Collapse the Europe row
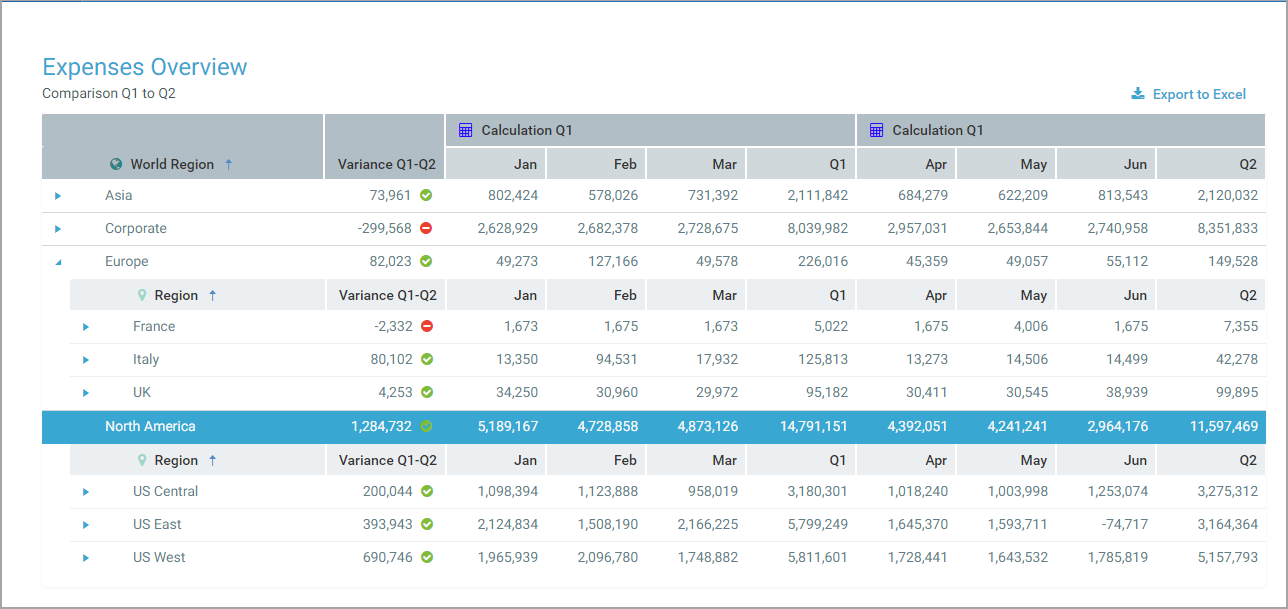The width and height of the screenshot is (1288, 609). coord(58,261)
